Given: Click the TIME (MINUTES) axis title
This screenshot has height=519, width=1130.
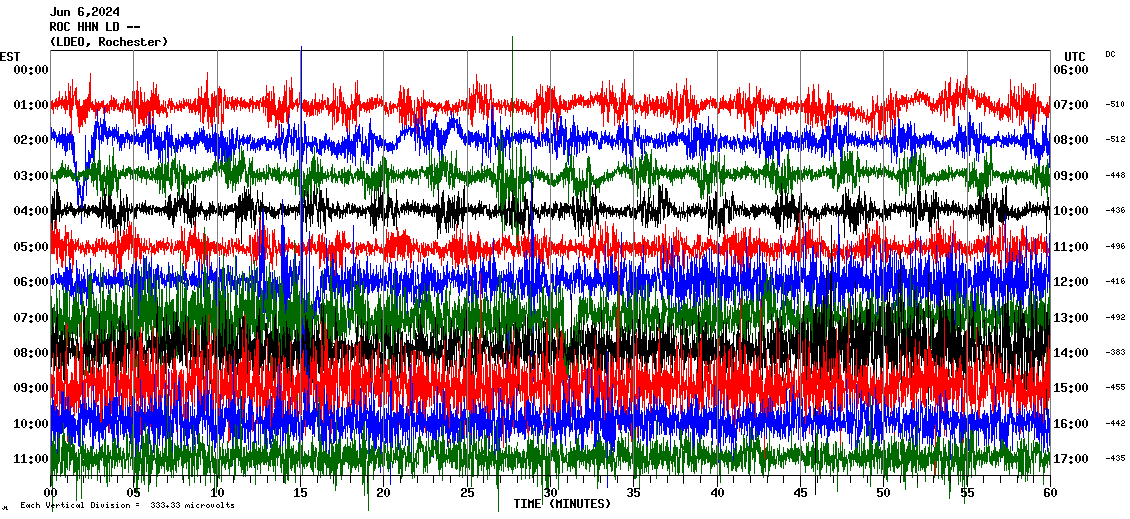Looking at the screenshot, I should point(562,504).
